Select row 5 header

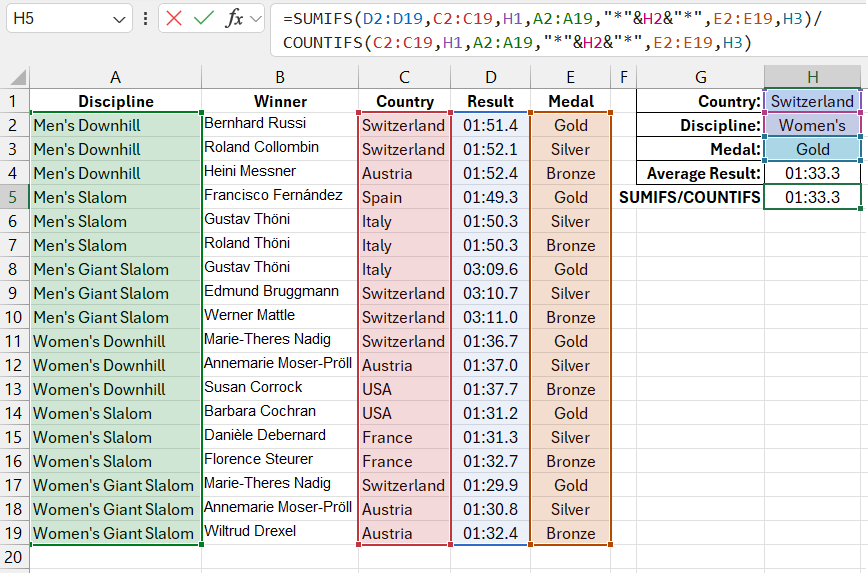14,197
